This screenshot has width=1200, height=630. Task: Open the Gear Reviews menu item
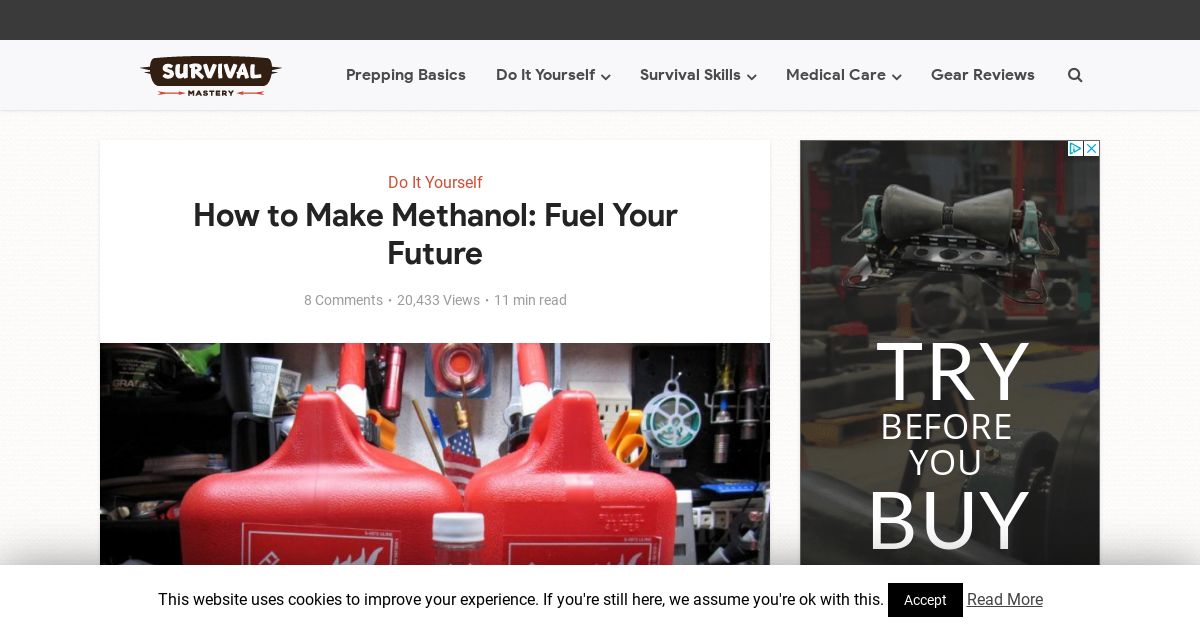click(983, 75)
